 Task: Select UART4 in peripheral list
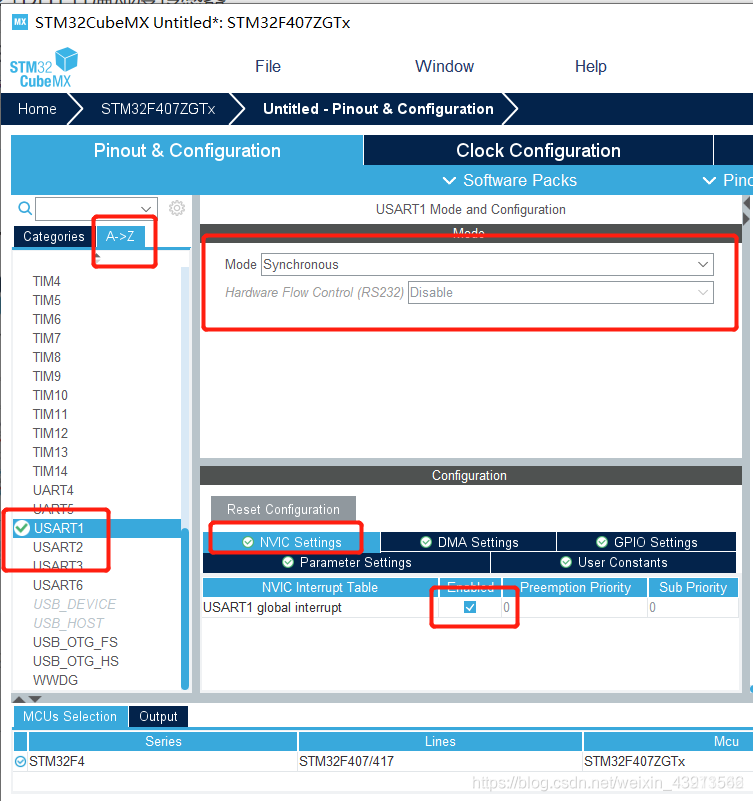point(53,490)
